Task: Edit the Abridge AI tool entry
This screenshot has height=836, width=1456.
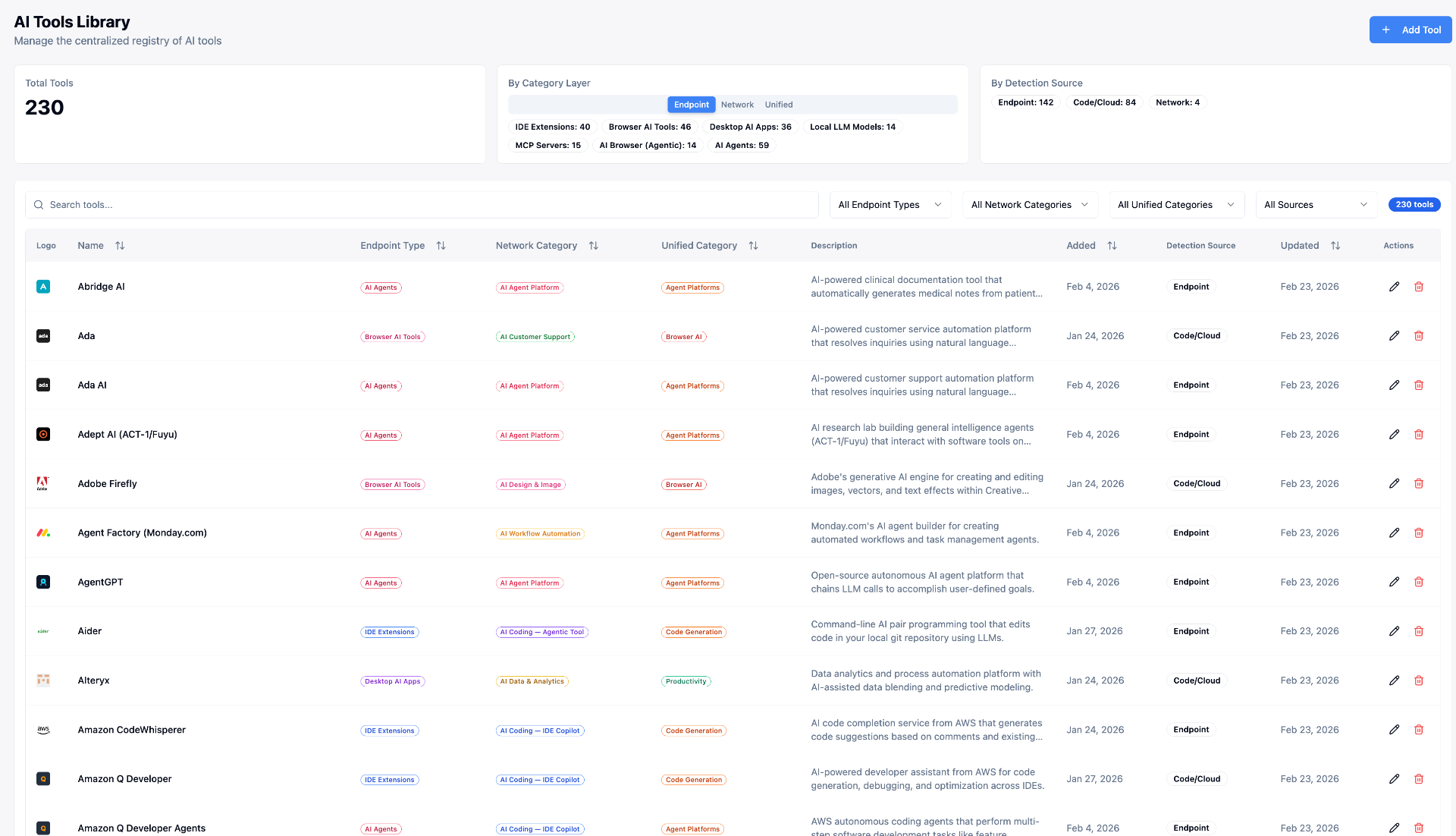Action: click(x=1394, y=287)
